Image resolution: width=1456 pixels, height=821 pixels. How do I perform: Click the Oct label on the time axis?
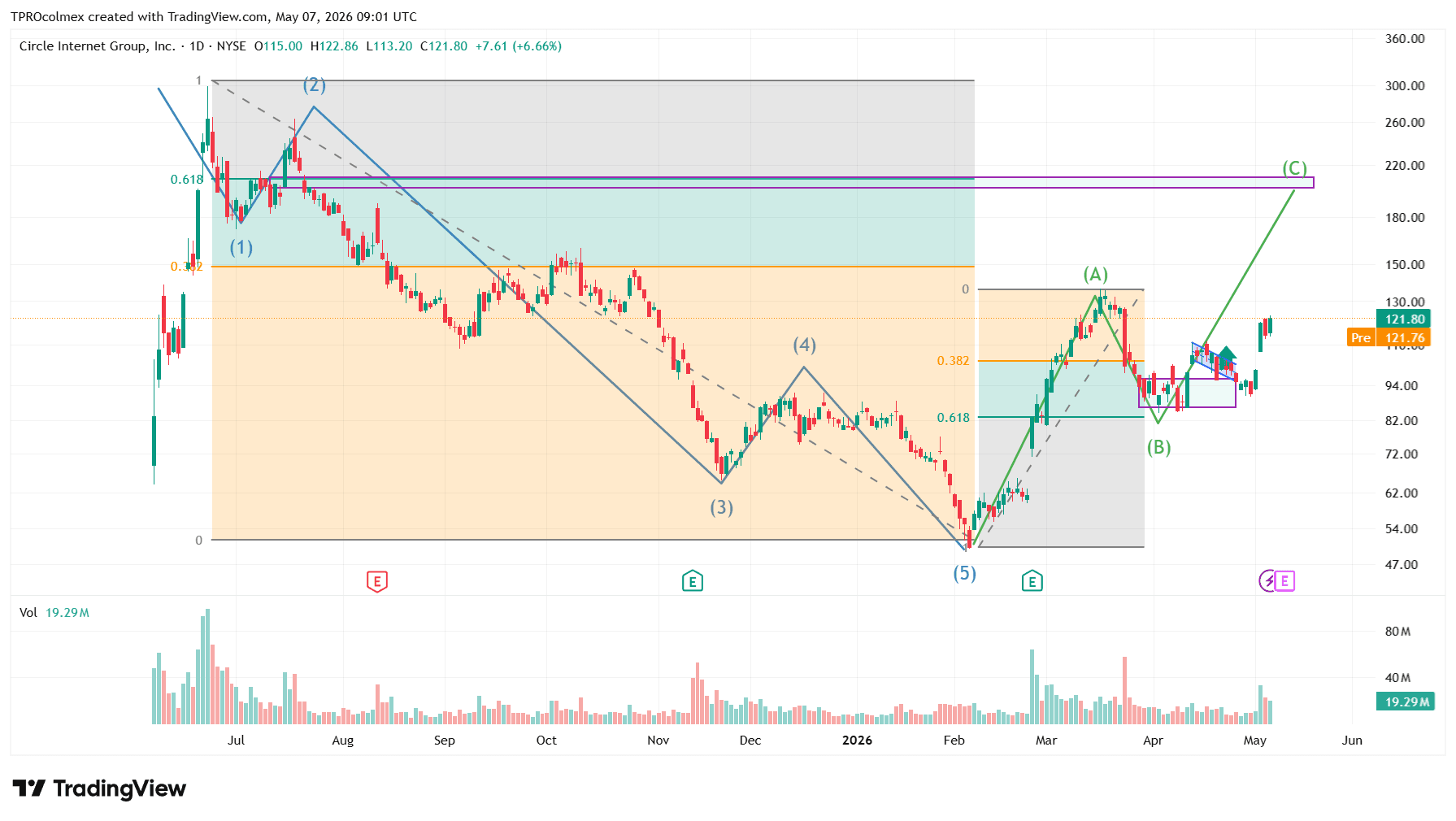point(546,741)
